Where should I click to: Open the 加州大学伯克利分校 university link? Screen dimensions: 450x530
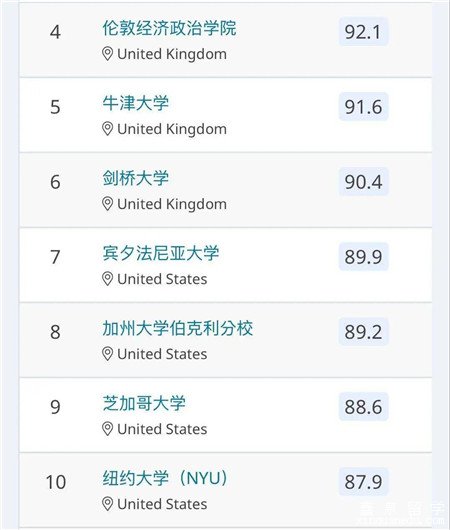pos(178,328)
